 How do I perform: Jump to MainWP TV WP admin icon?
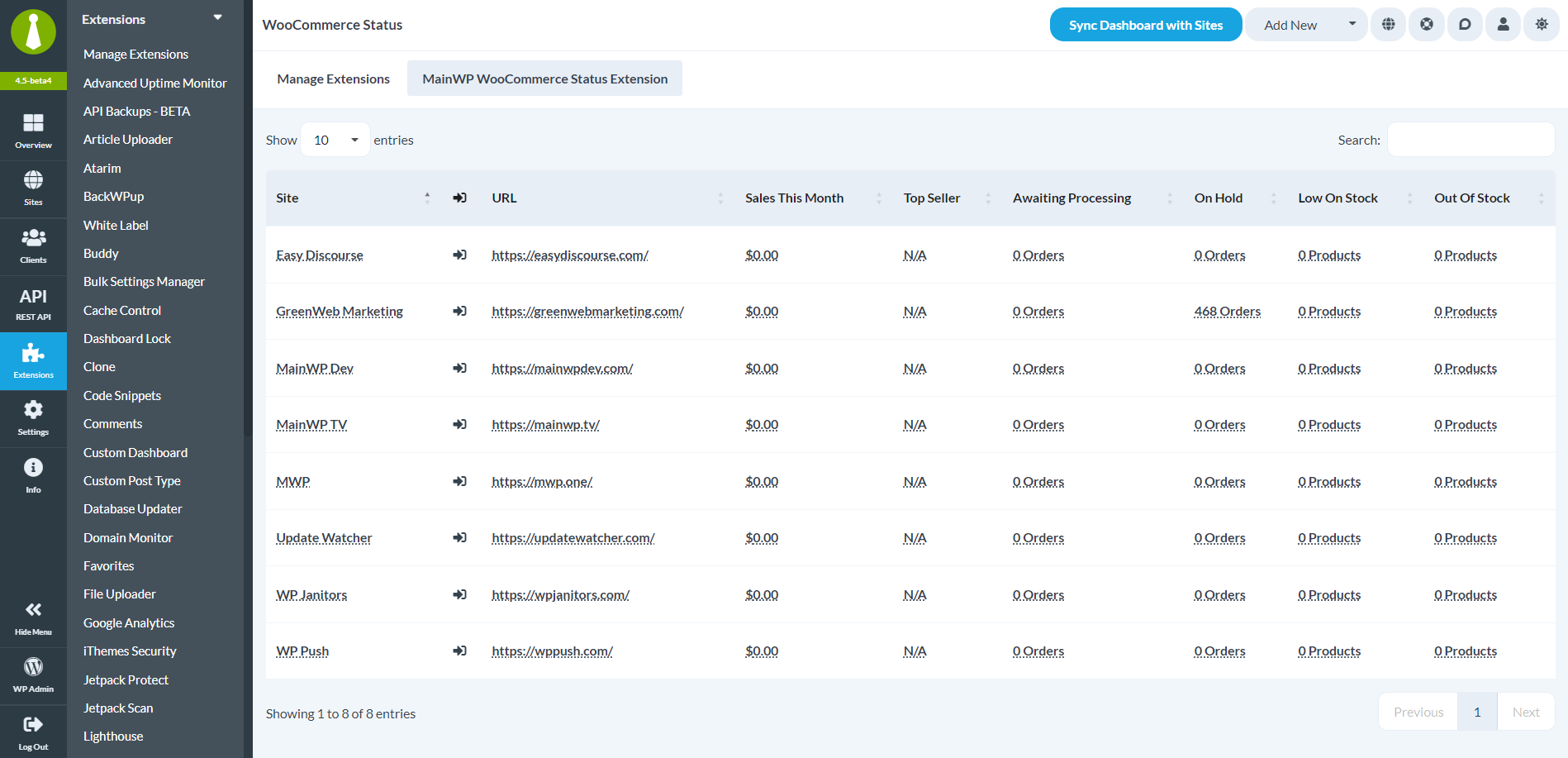coord(460,424)
